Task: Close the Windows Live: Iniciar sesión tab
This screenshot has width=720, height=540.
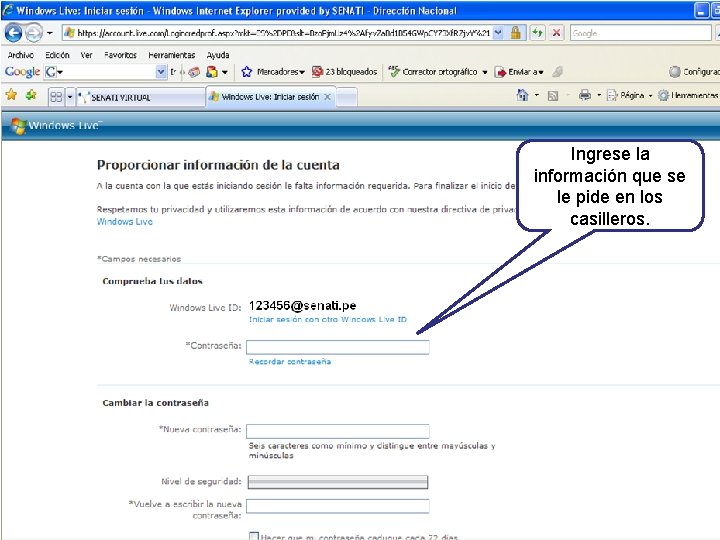Action: (327, 97)
